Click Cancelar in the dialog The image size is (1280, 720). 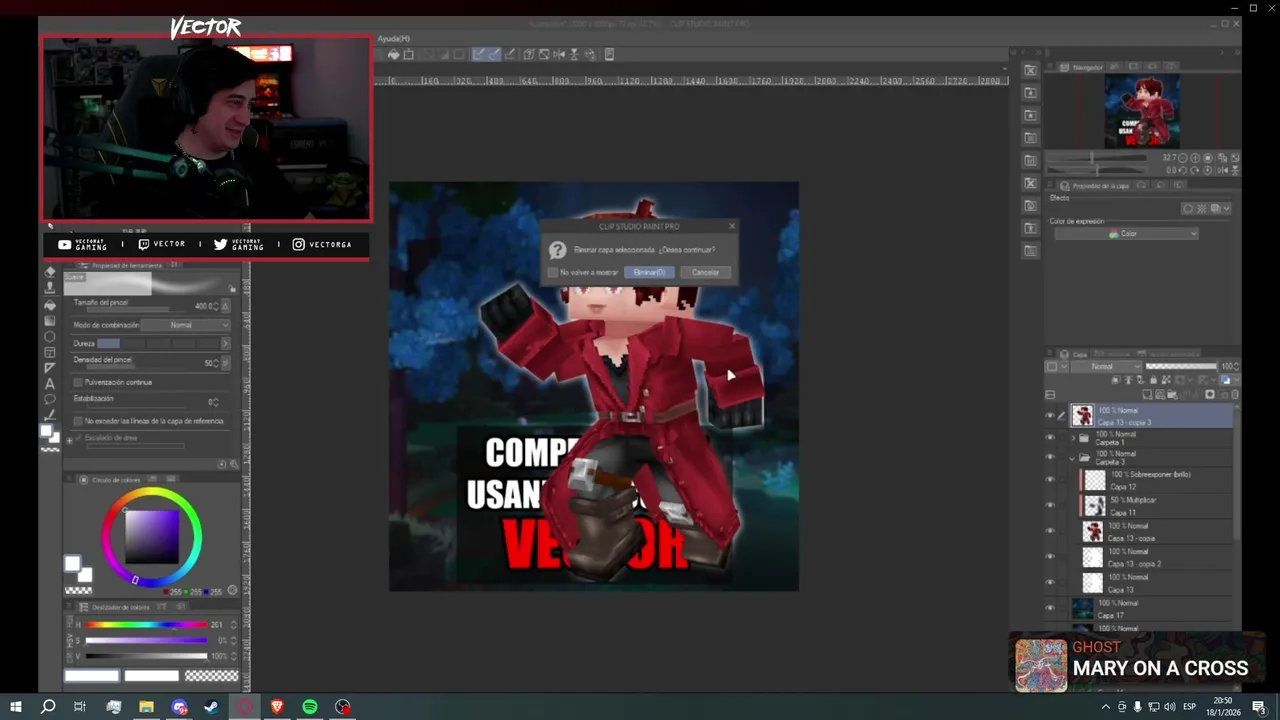[705, 272]
